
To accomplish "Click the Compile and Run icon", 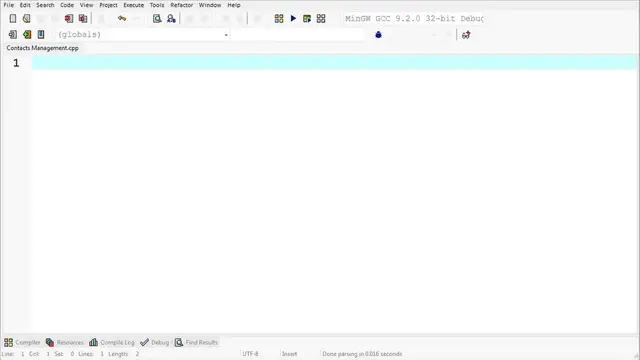I will (307, 18).
